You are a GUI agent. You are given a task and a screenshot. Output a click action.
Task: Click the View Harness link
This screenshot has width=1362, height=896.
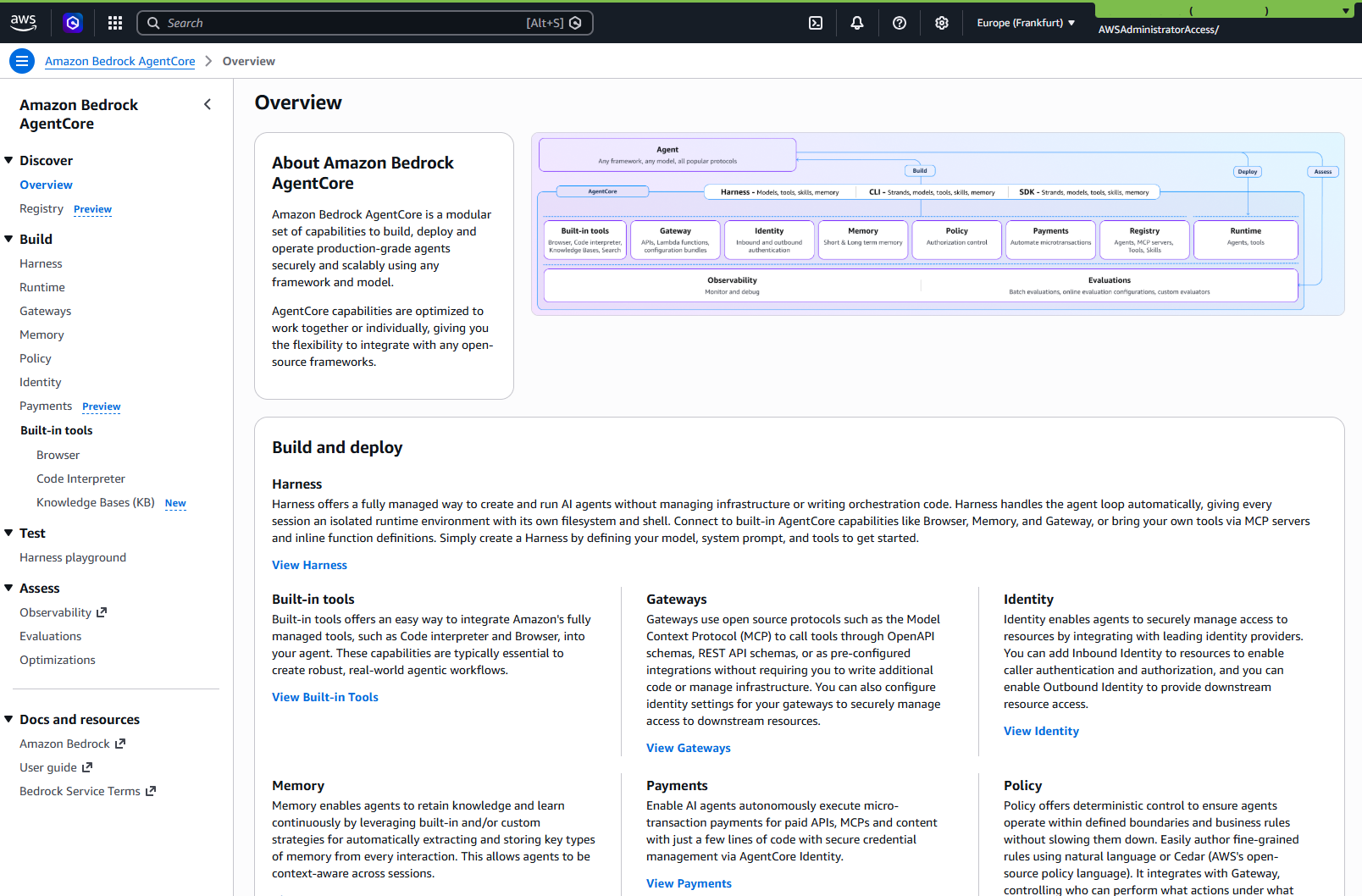click(309, 565)
